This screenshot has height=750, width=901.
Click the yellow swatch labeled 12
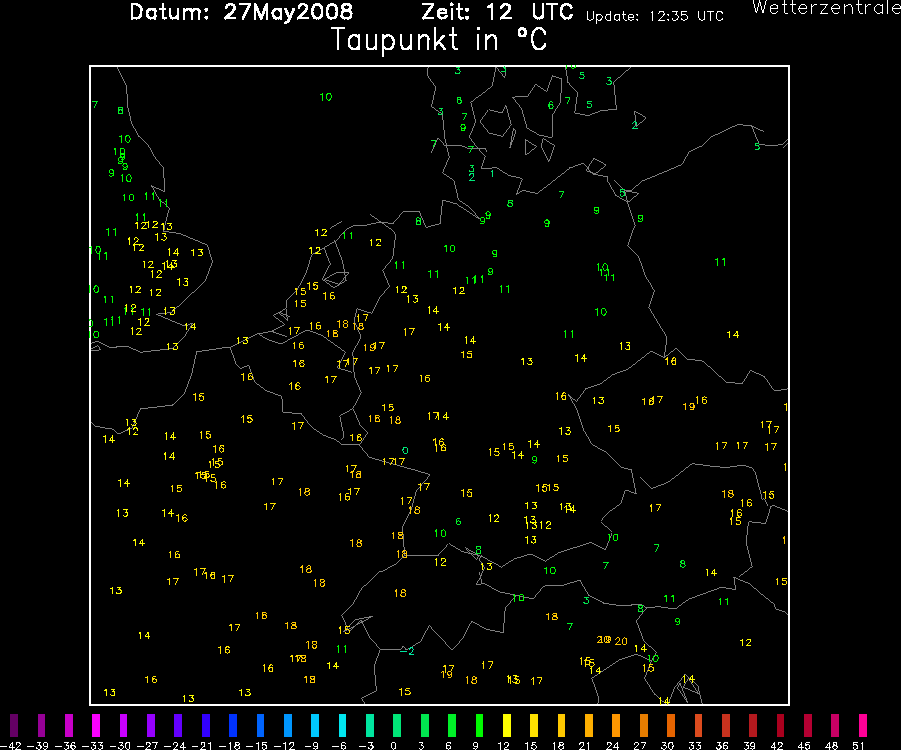(506, 725)
